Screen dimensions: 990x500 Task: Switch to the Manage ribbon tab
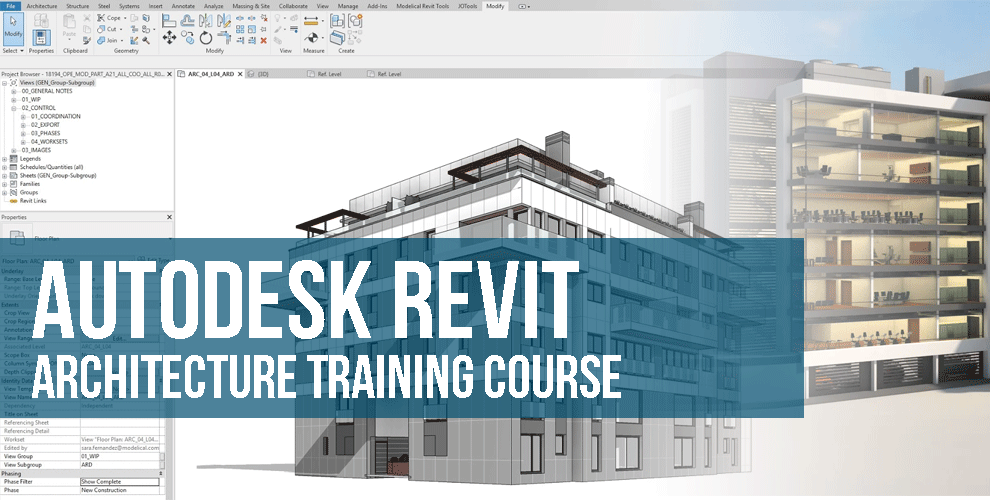tap(348, 6)
